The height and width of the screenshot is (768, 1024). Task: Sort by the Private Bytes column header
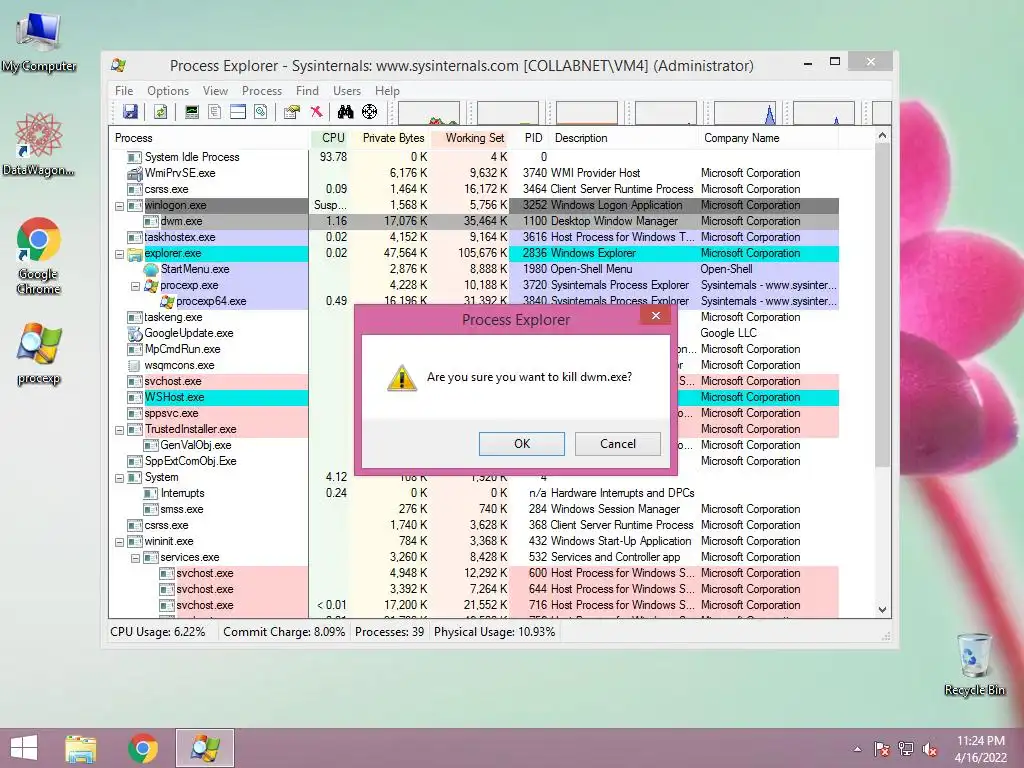tap(393, 138)
